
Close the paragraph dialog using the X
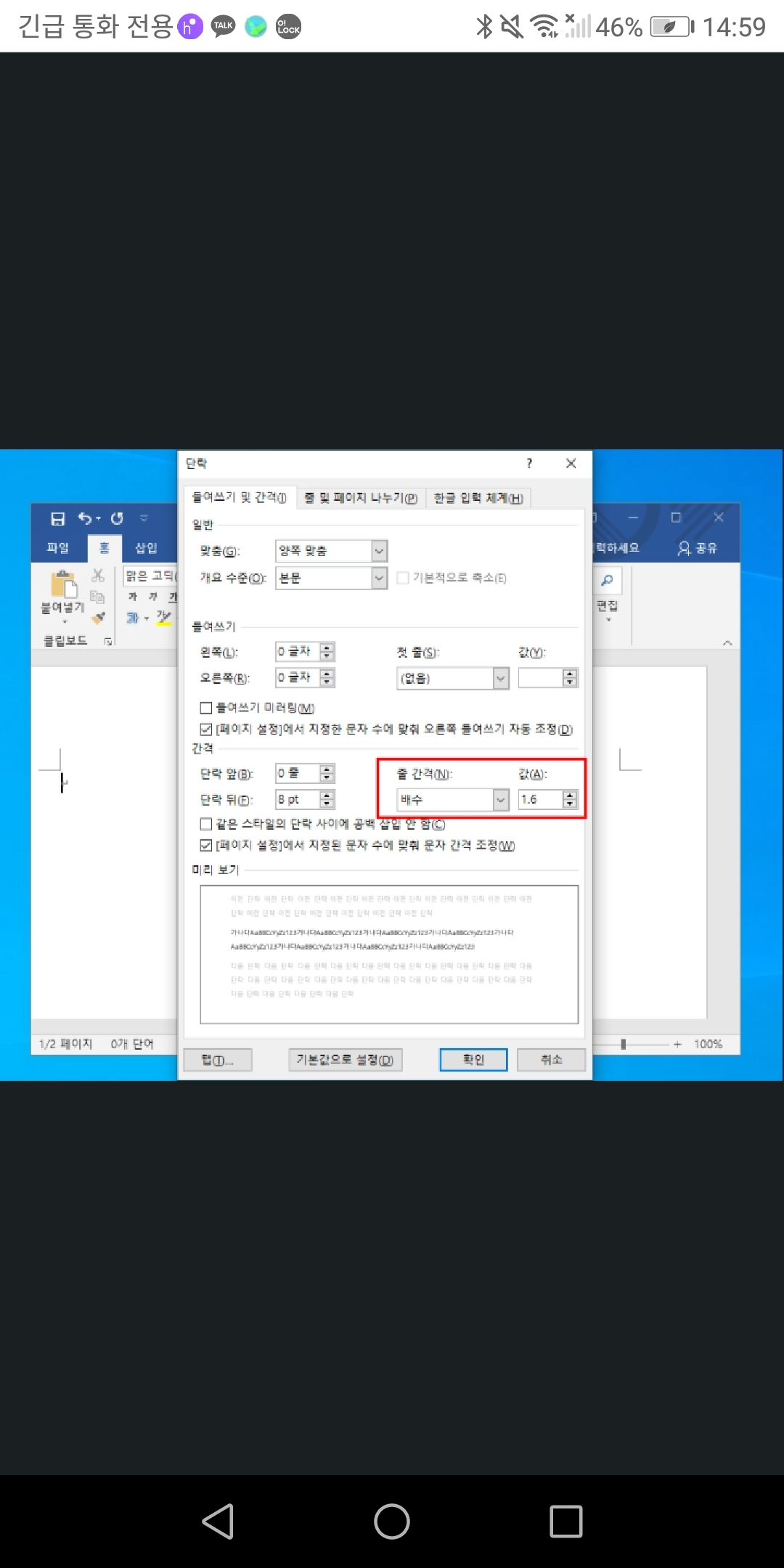coord(571,463)
